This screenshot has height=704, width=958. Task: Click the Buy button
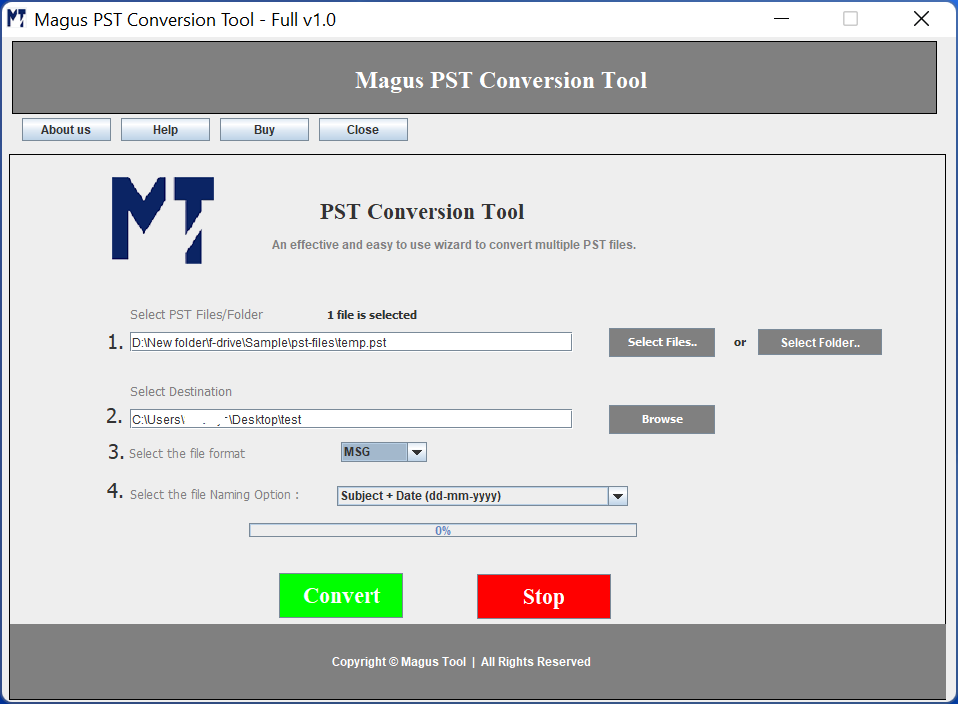tap(264, 130)
